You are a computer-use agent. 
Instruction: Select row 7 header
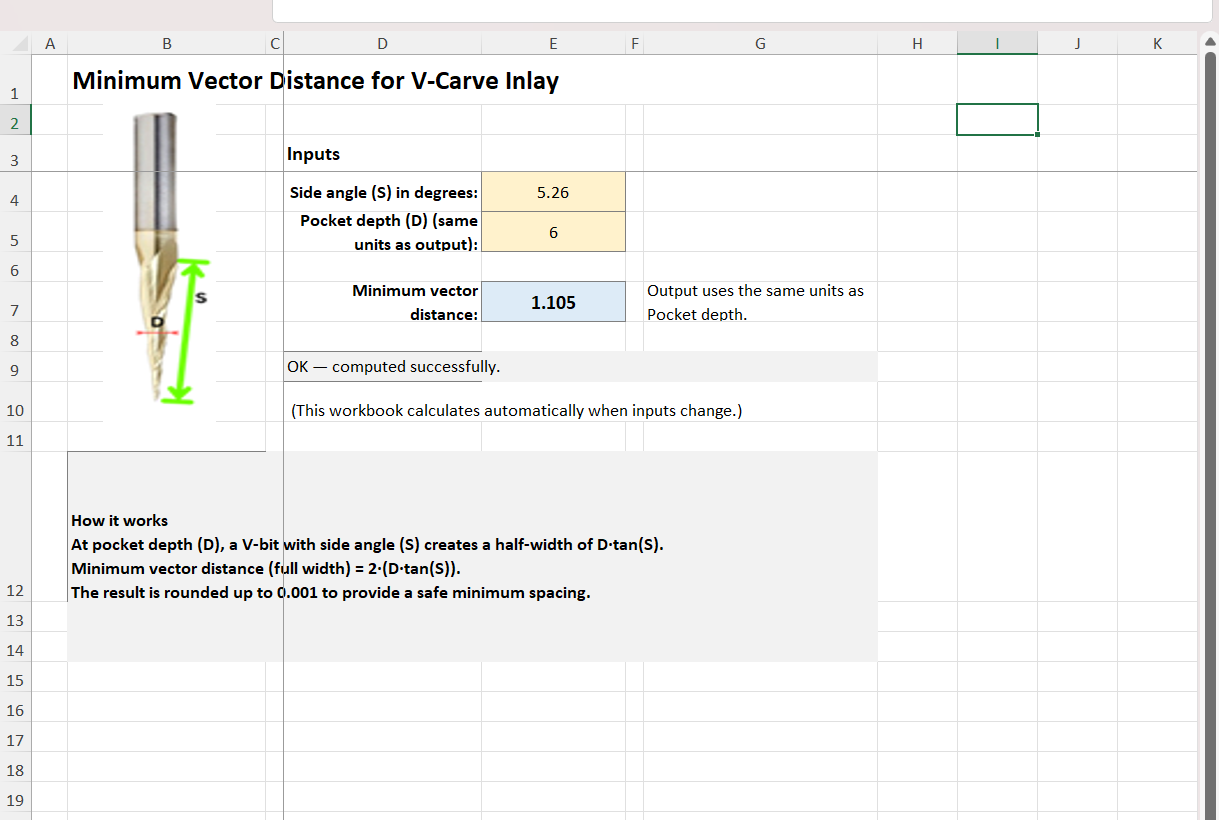tap(15, 302)
